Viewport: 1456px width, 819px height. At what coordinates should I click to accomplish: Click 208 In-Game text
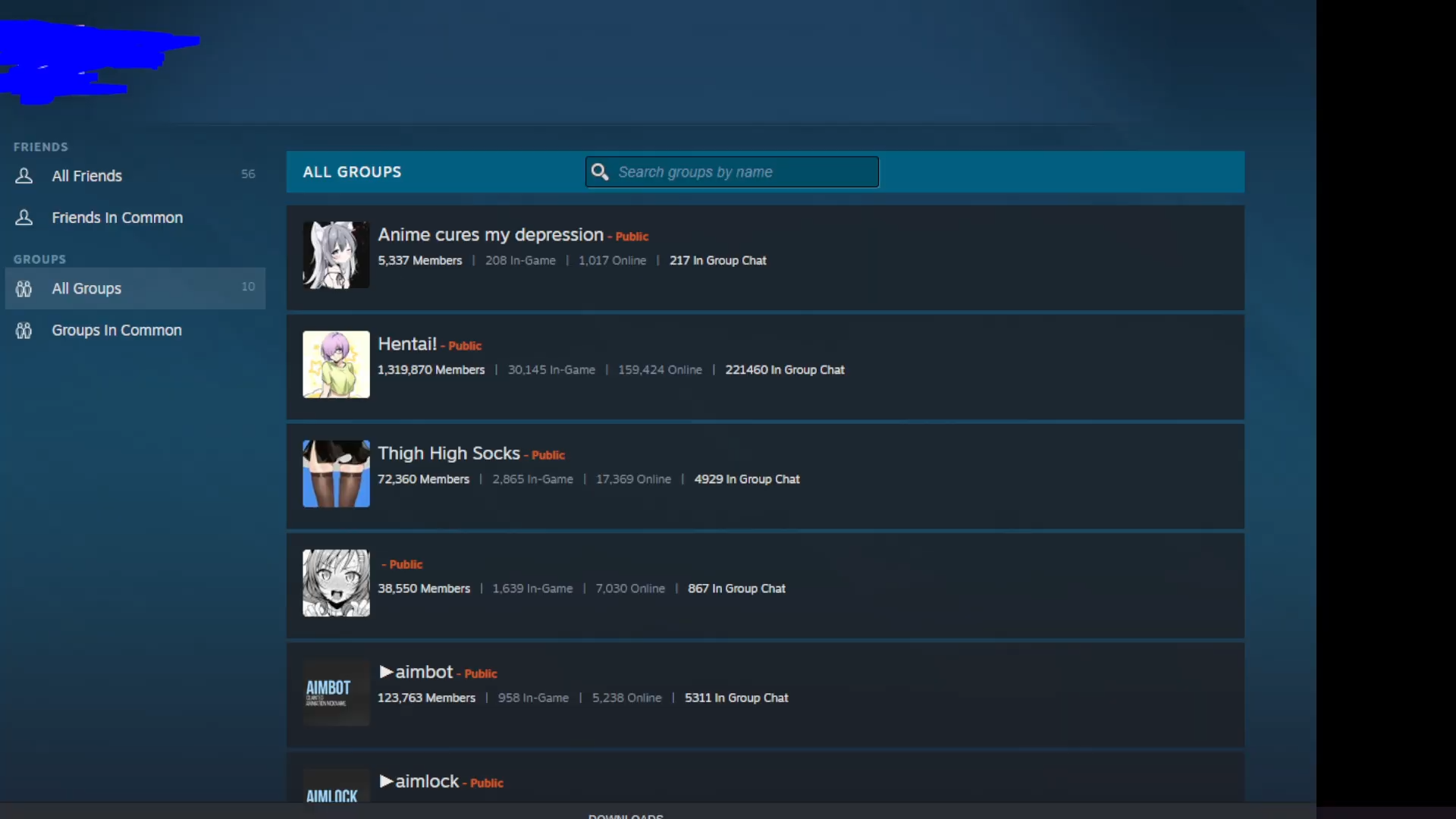tap(520, 260)
